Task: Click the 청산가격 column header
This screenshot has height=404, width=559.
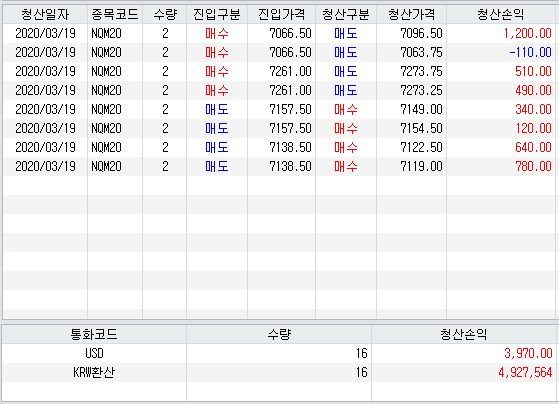Action: coord(411,15)
